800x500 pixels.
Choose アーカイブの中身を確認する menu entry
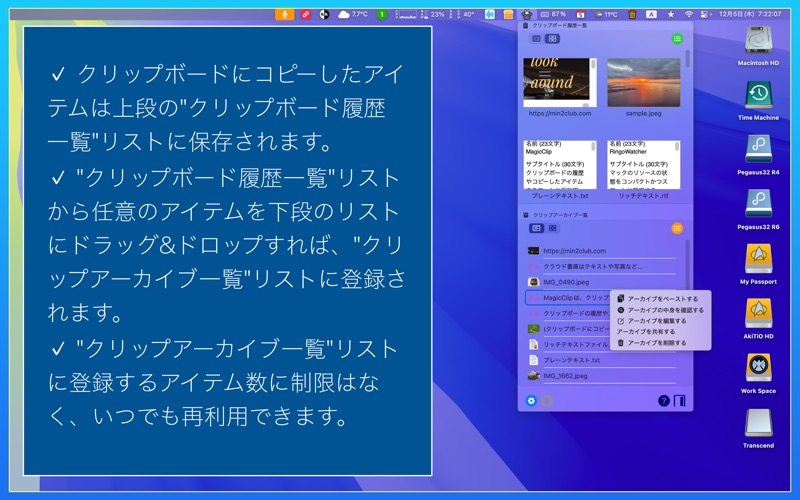[x=660, y=310]
